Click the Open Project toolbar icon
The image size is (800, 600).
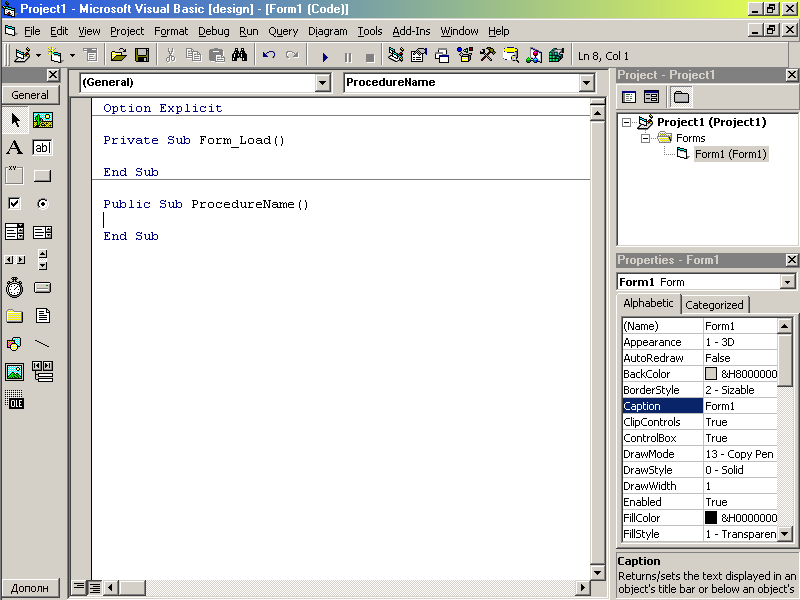(118, 55)
